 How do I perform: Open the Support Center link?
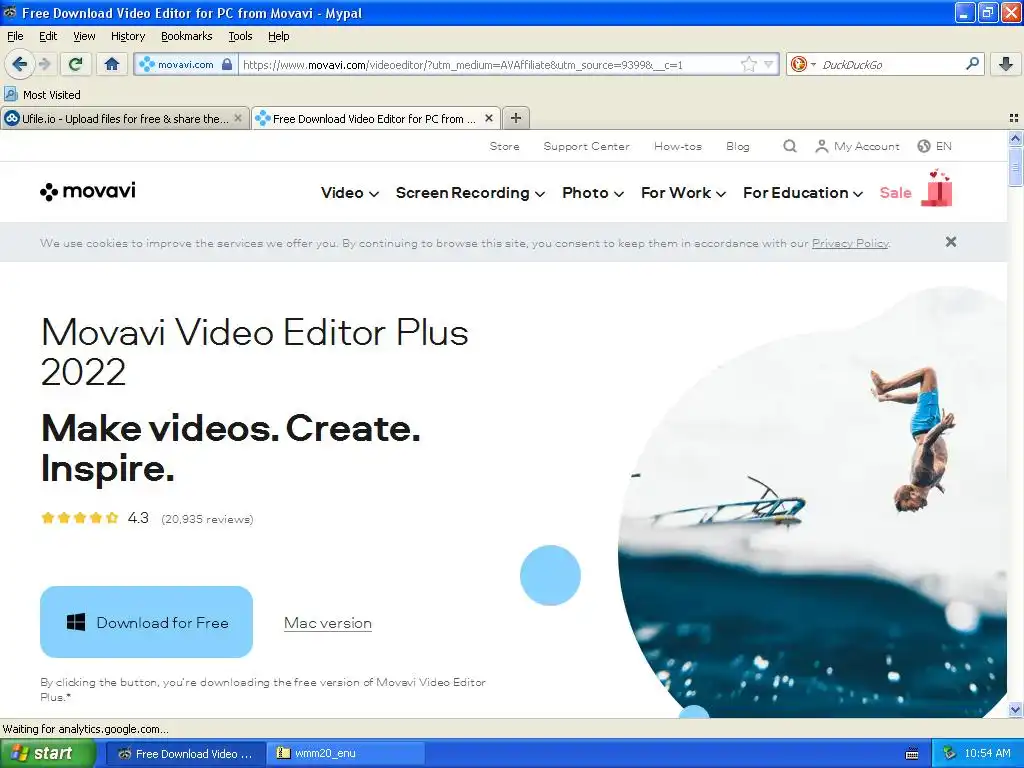(586, 146)
